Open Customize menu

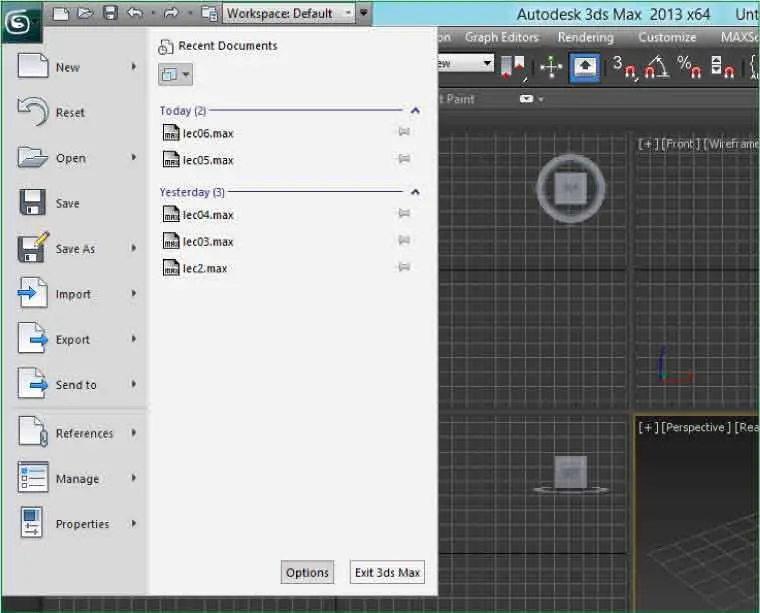(x=667, y=37)
